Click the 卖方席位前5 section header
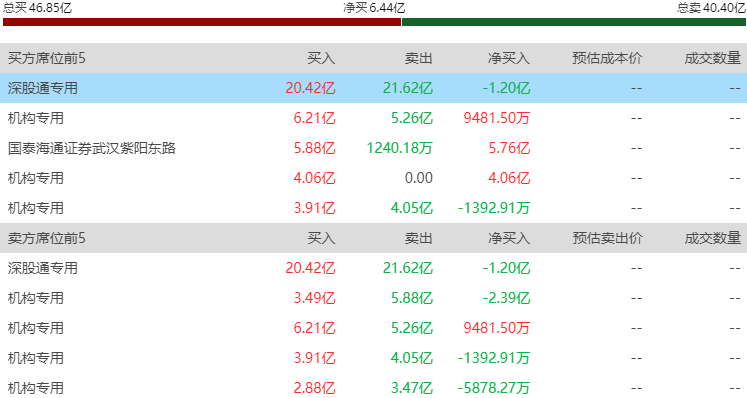This screenshot has width=747, height=398. pos(46,238)
